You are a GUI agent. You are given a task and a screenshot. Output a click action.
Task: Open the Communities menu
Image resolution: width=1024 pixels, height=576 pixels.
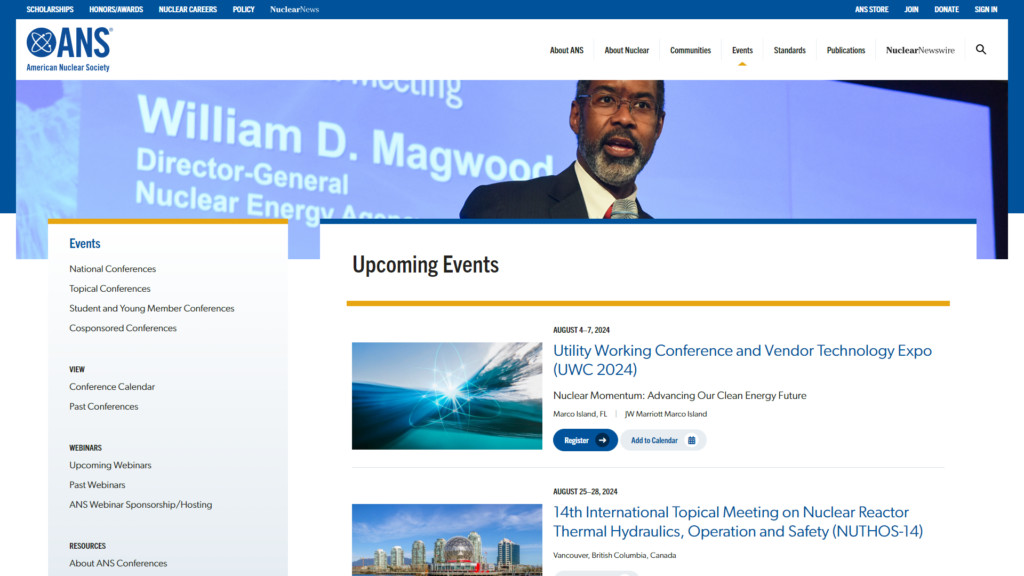click(690, 50)
